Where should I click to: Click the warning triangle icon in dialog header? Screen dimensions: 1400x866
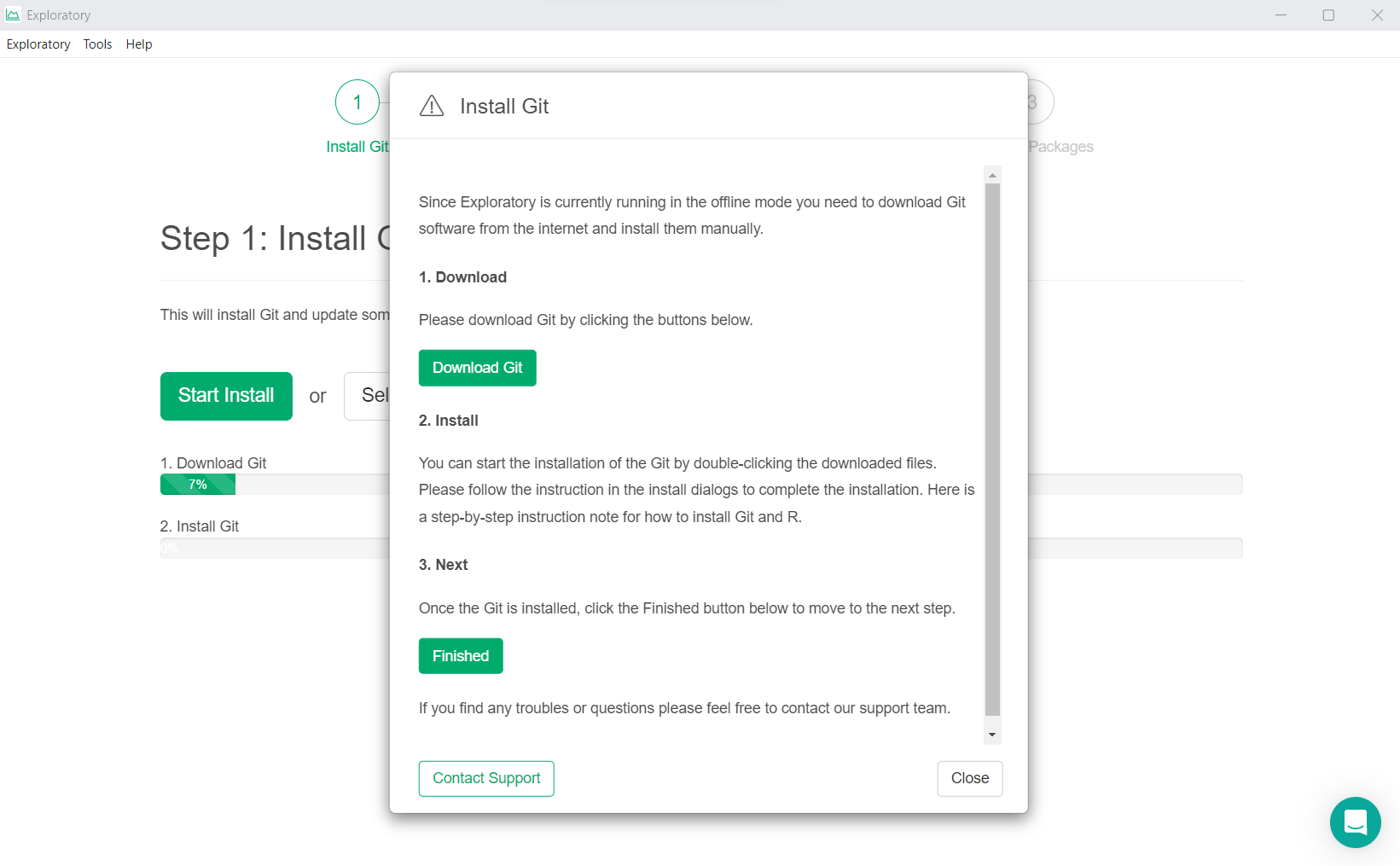coord(432,106)
